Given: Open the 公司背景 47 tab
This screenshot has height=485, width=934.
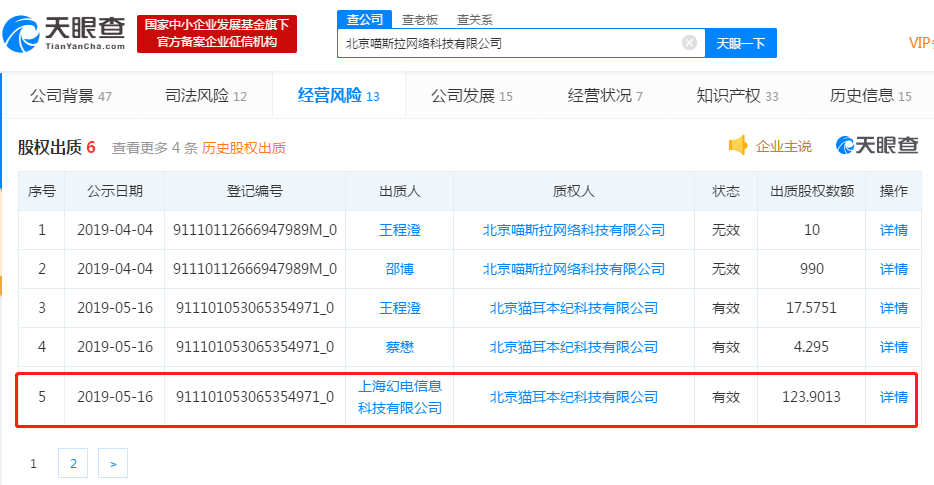Looking at the screenshot, I should 71,96.
